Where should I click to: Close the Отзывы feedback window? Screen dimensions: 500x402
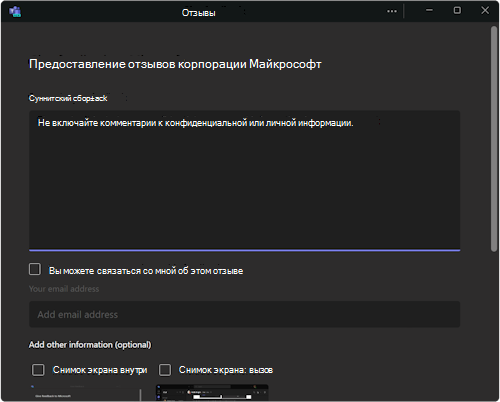(x=485, y=10)
